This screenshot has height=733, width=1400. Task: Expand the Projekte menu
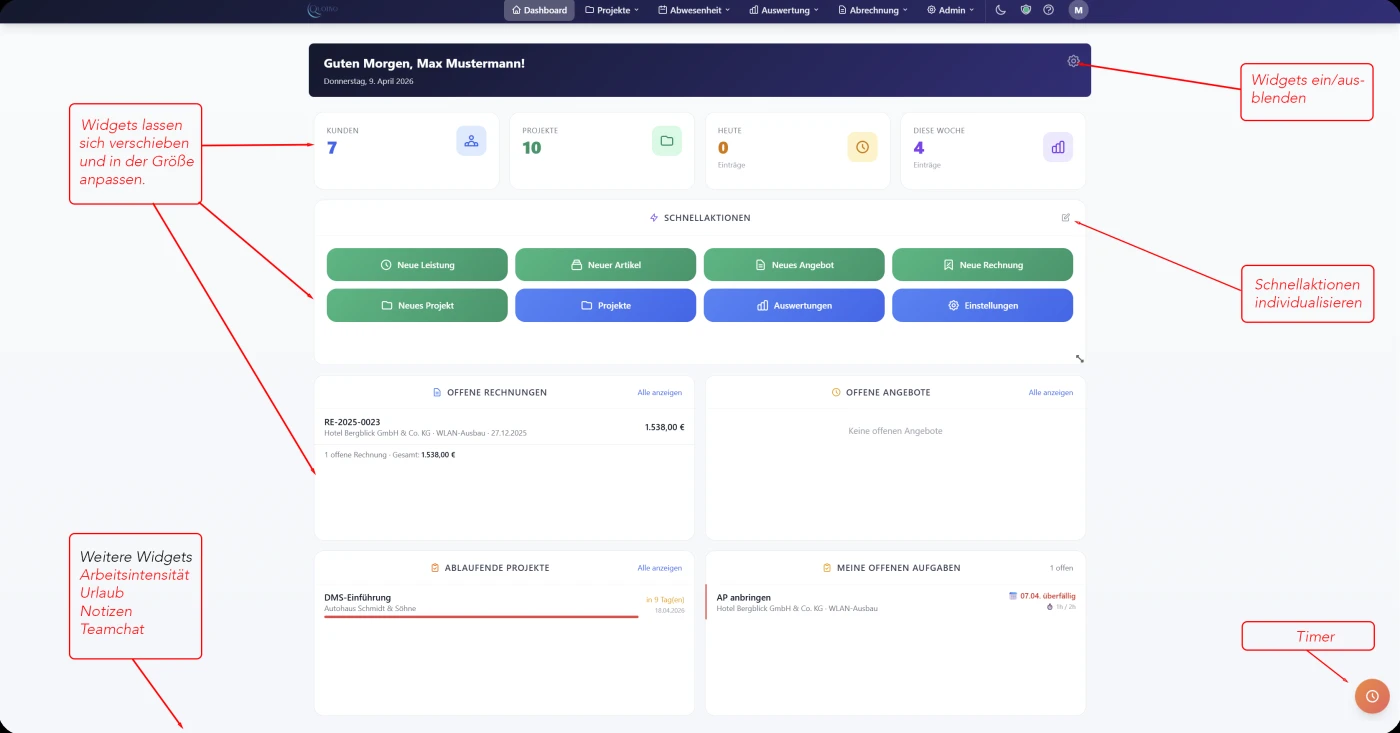pyautogui.click(x=611, y=11)
